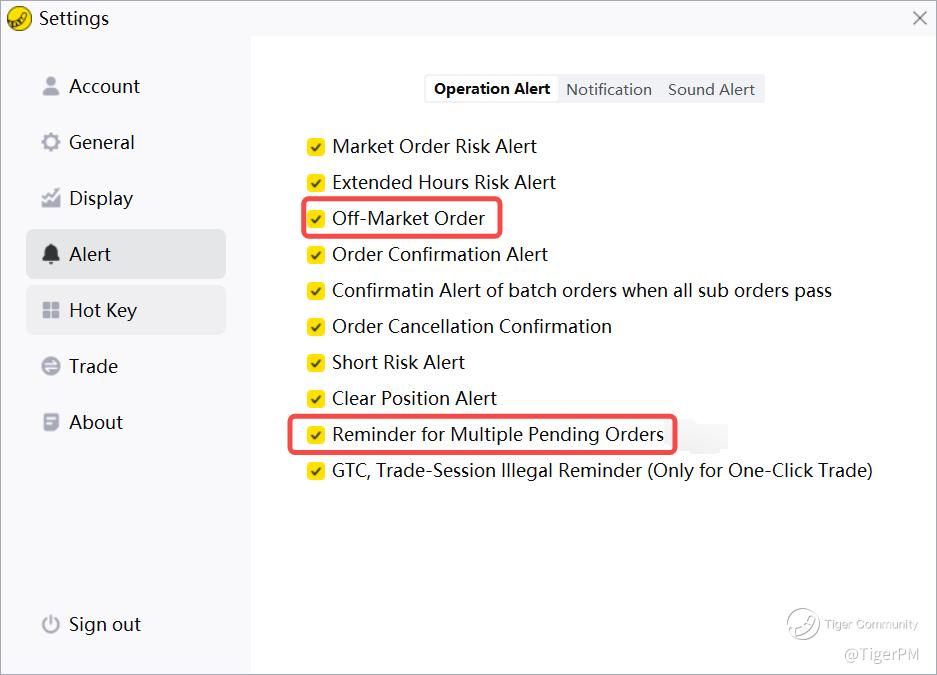Sign out of the account
This screenshot has height=675, width=937.
[104, 624]
